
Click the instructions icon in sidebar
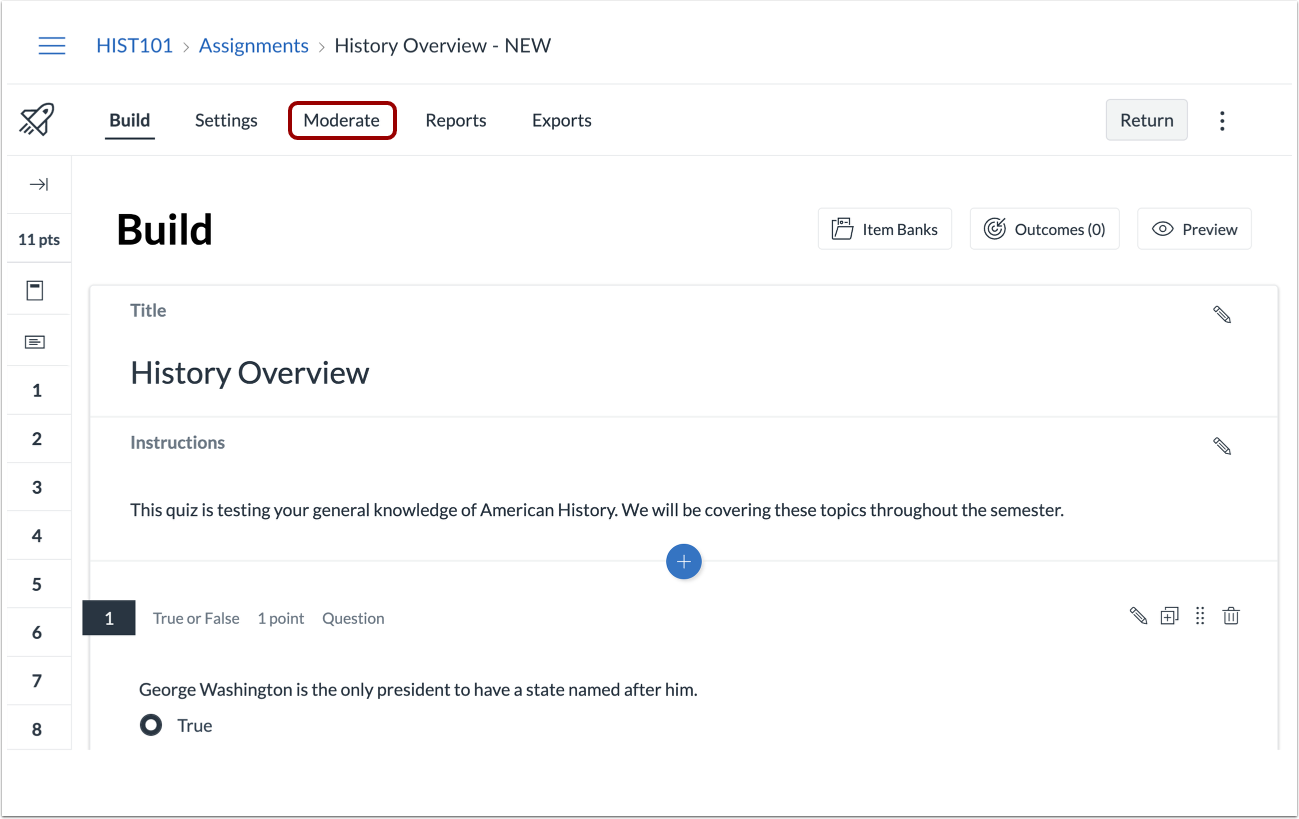(x=35, y=342)
